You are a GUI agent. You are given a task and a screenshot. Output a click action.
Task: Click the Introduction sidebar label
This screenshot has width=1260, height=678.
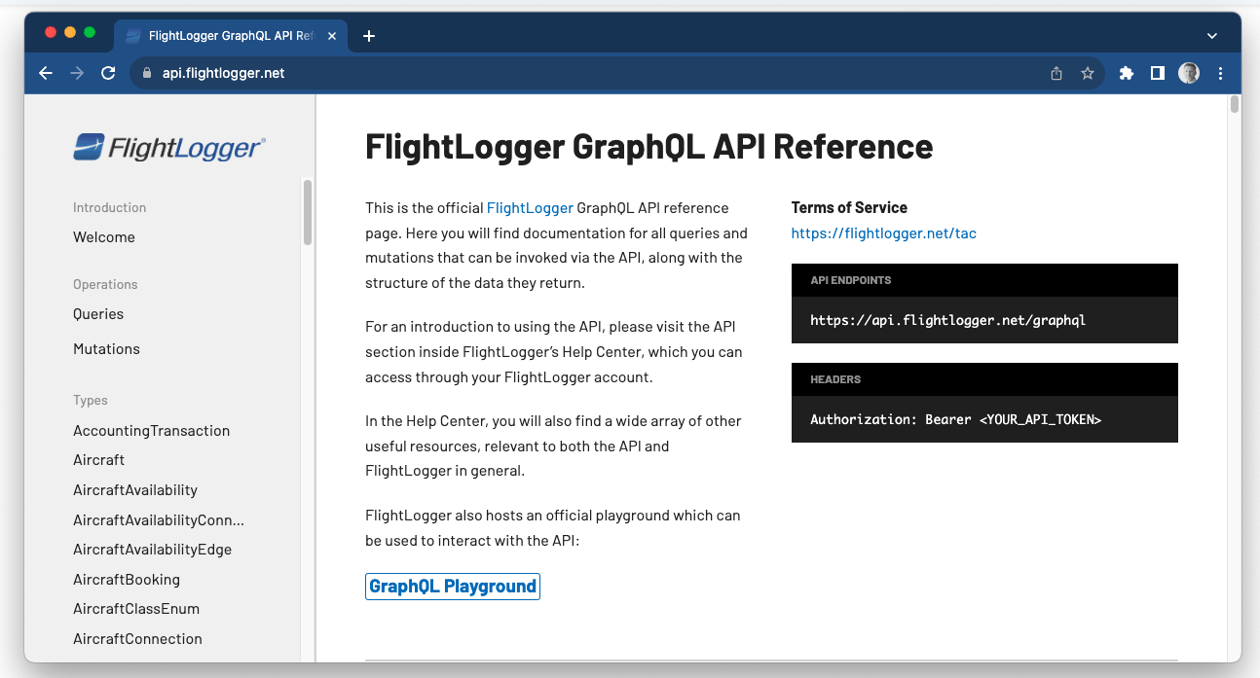click(110, 208)
